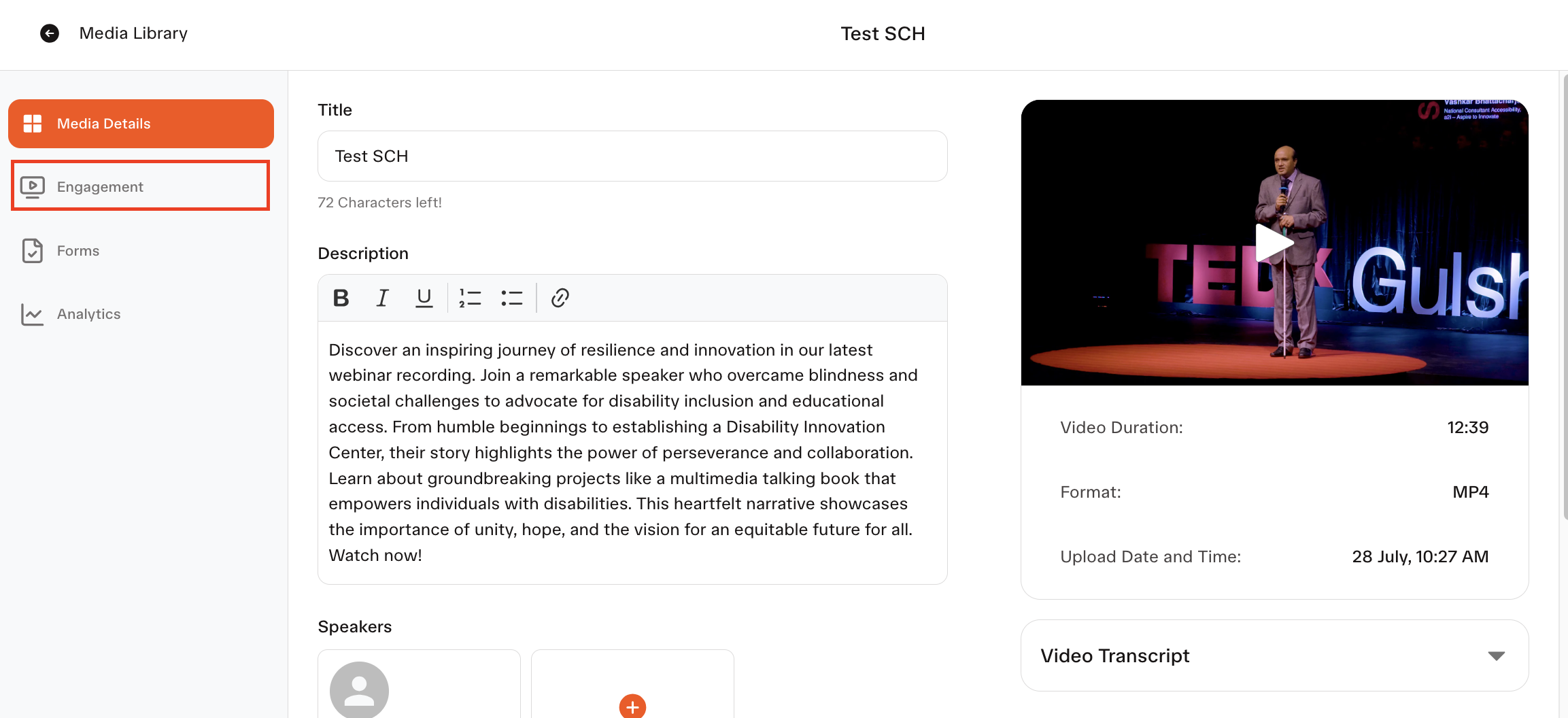Play the TEDx video preview
The height and width of the screenshot is (718, 1568).
tap(1274, 243)
